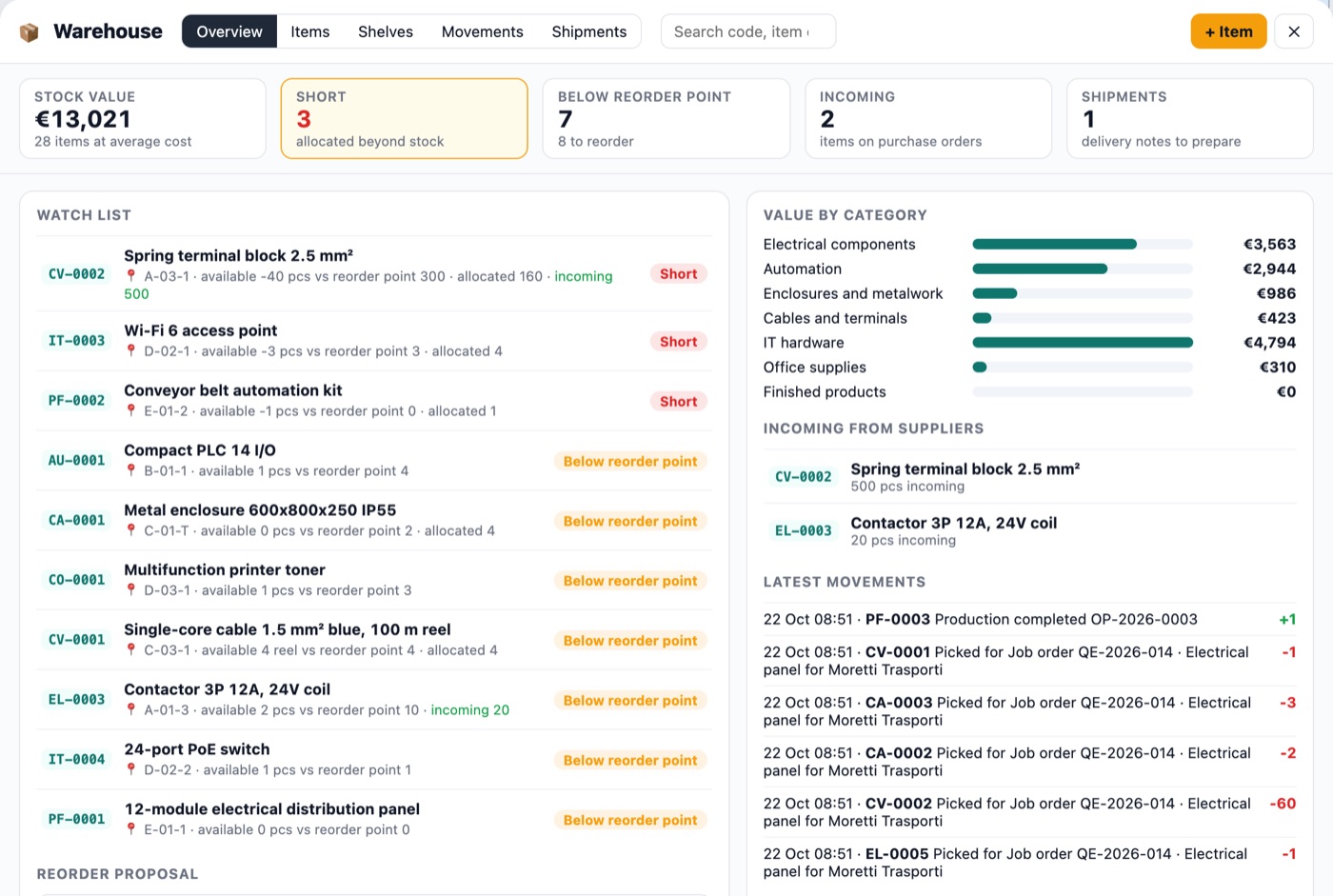The image size is (1333, 896).
Task: Select the Incoming KPI card
Action: (928, 119)
